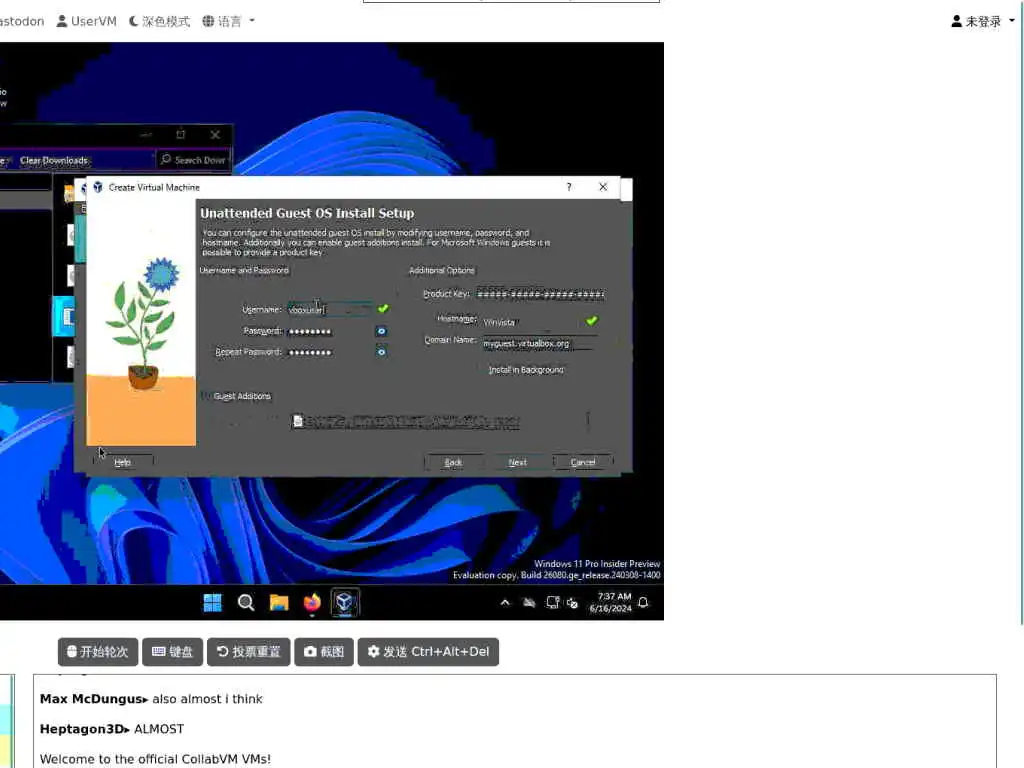This screenshot has height=768, width=1024.
Task: Click the page vertical scrollbar on the right
Action: [1021, 313]
